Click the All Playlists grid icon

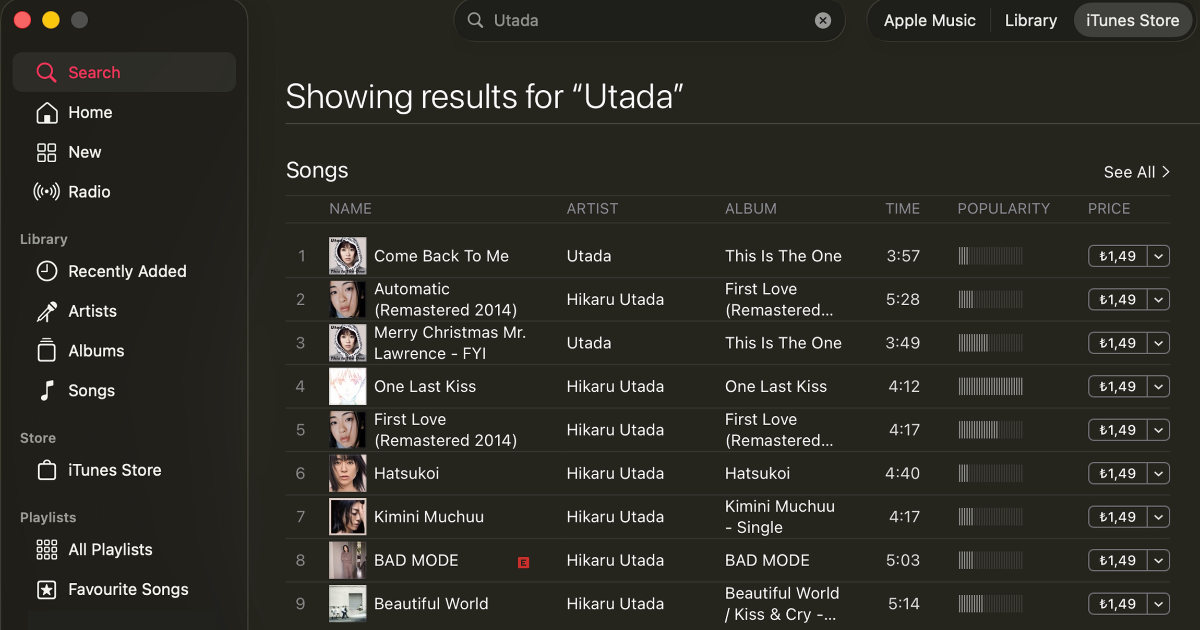pos(46,550)
